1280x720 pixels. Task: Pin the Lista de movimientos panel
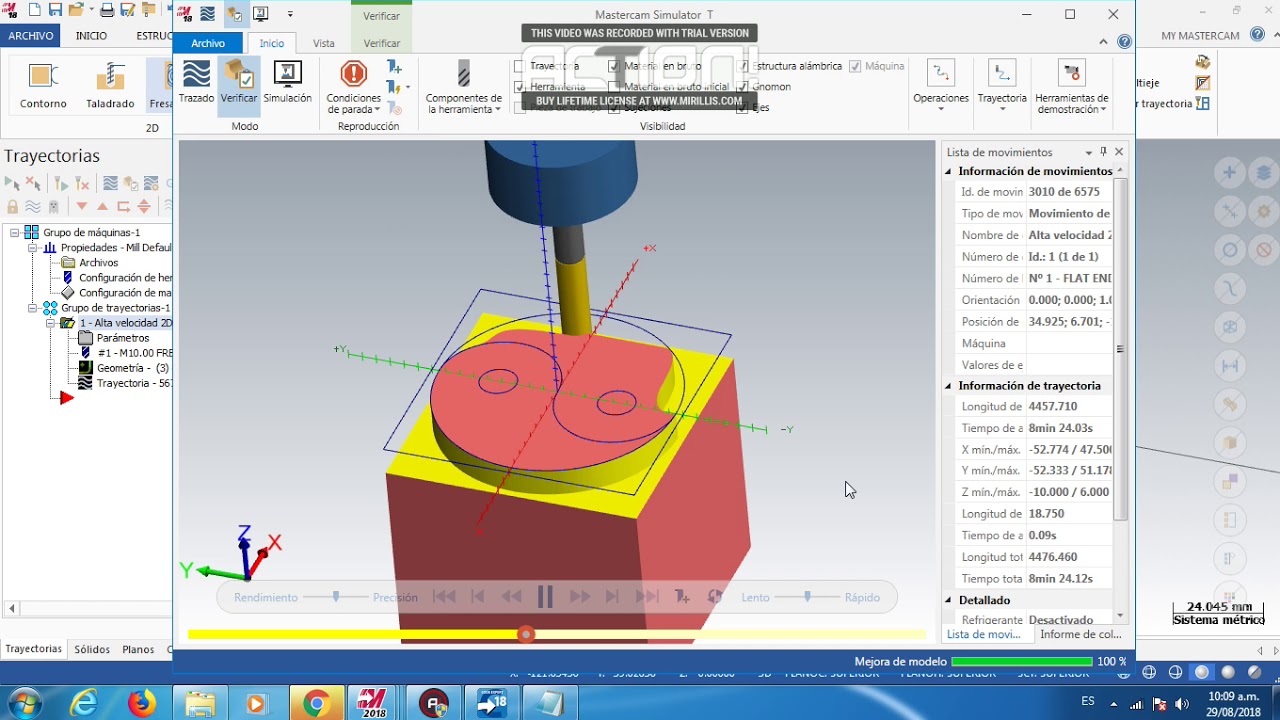pyautogui.click(x=1104, y=152)
